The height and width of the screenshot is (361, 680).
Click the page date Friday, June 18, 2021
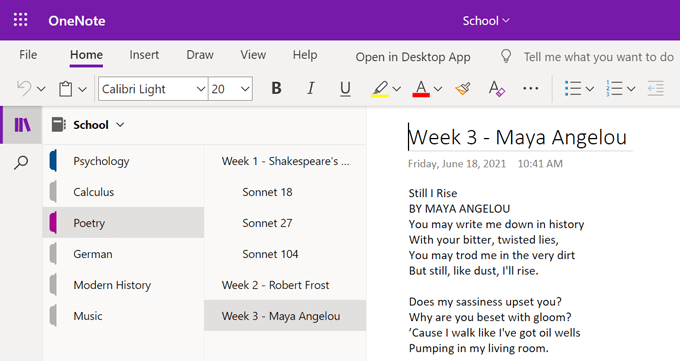457,164
